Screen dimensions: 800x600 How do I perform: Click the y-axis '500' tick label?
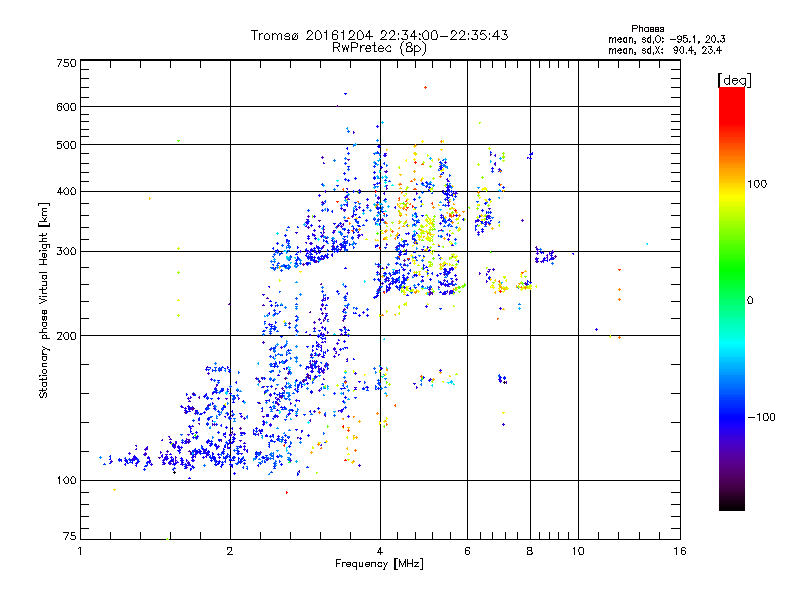point(66,145)
